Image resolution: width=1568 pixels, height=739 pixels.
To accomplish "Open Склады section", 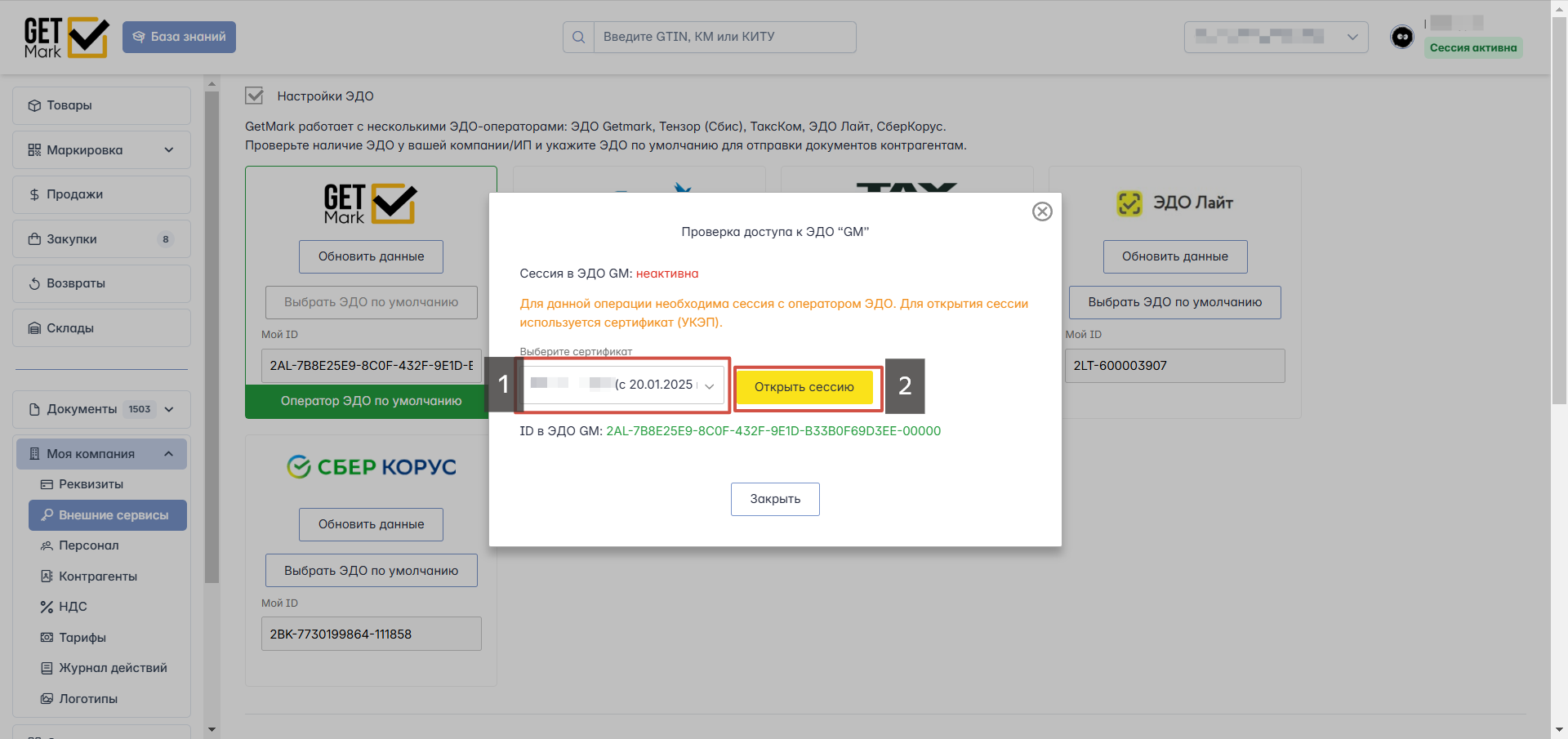I will pyautogui.click(x=101, y=328).
